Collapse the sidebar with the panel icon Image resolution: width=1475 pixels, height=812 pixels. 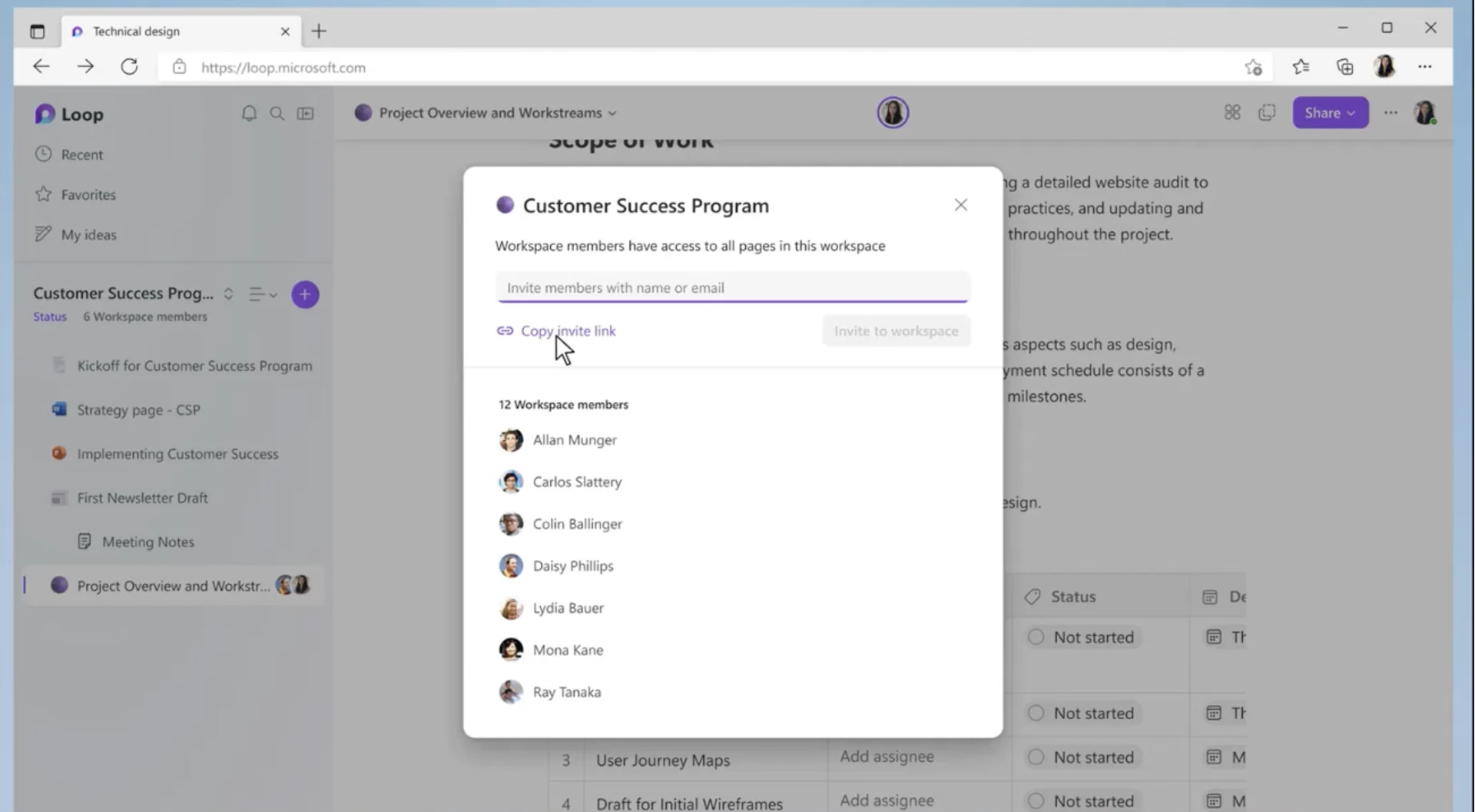305,113
